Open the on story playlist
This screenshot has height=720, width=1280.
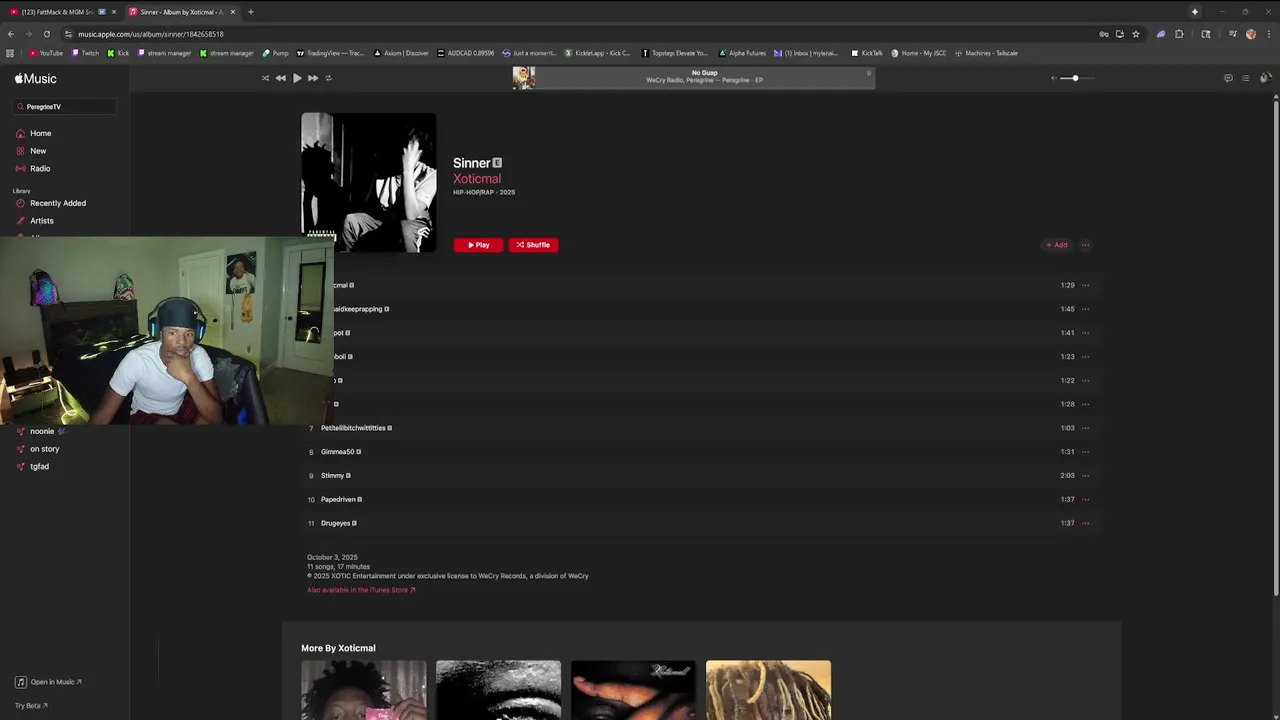coord(44,449)
